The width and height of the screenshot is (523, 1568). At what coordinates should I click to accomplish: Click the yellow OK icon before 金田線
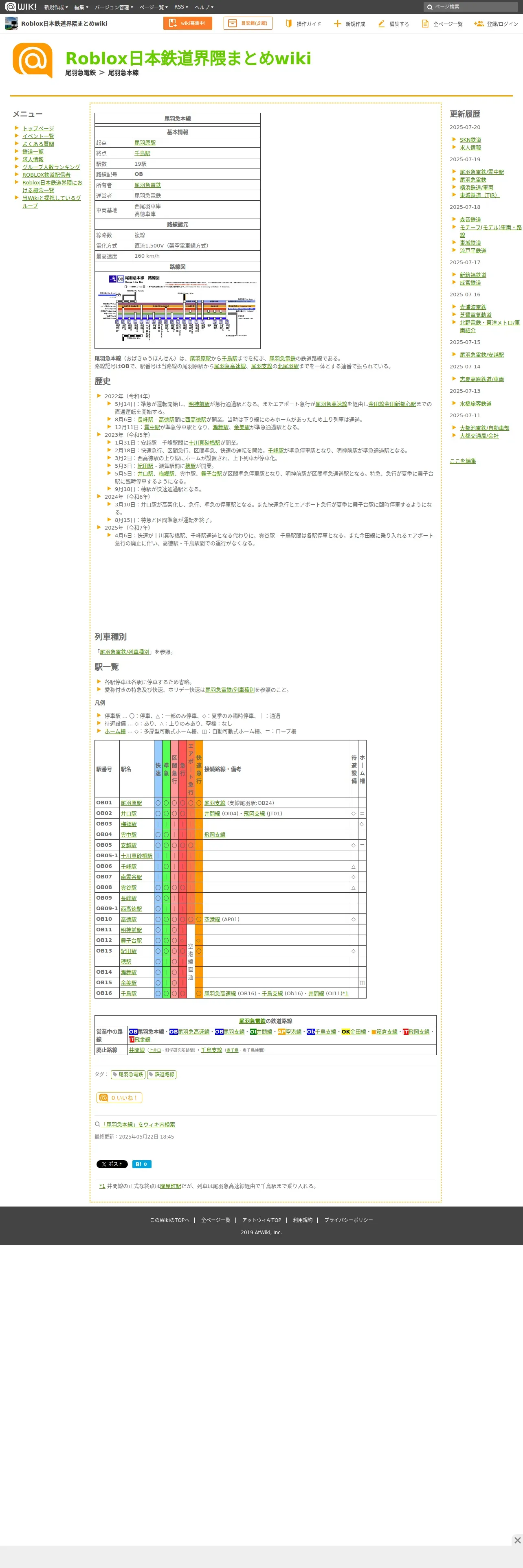(346, 1032)
